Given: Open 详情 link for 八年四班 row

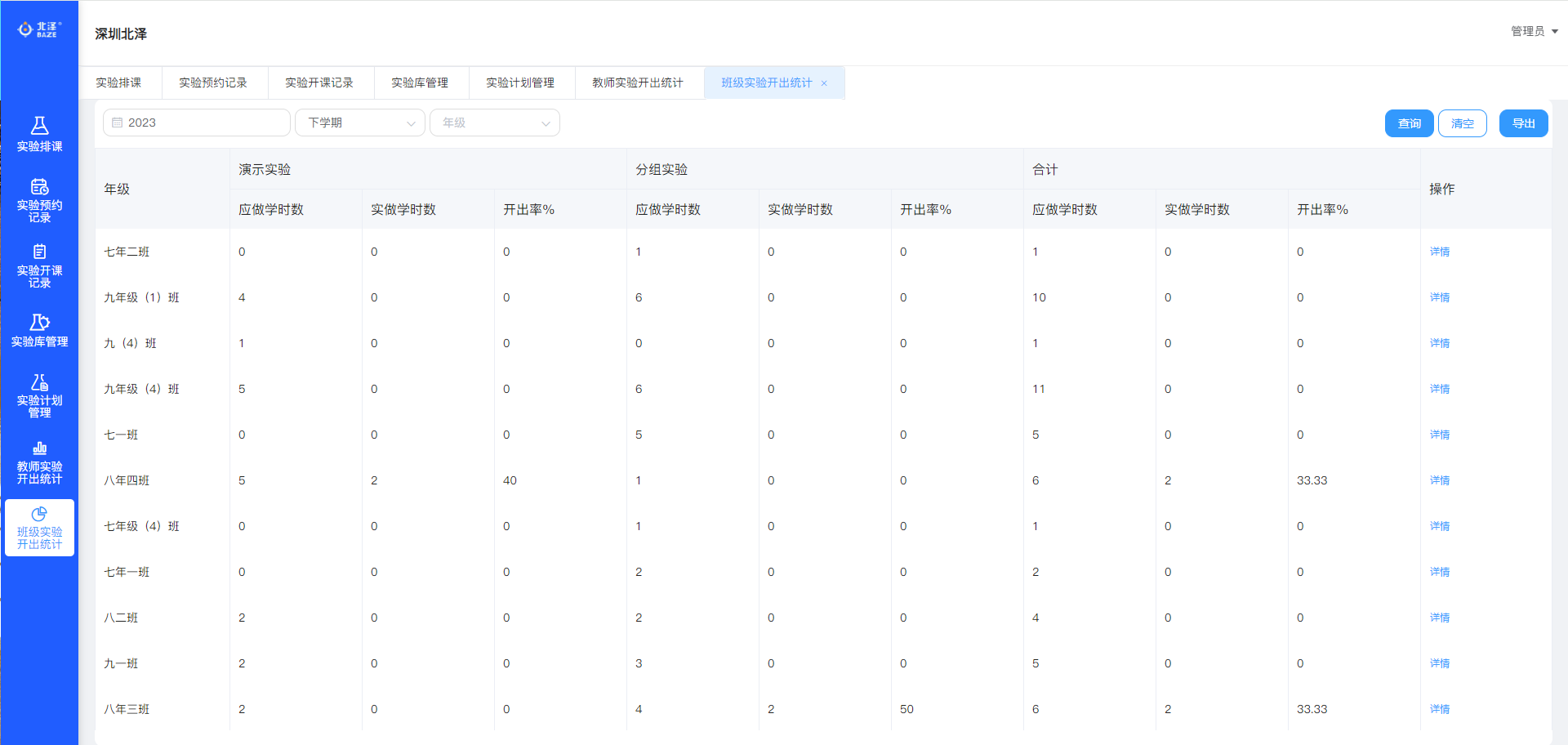Looking at the screenshot, I should [x=1439, y=480].
